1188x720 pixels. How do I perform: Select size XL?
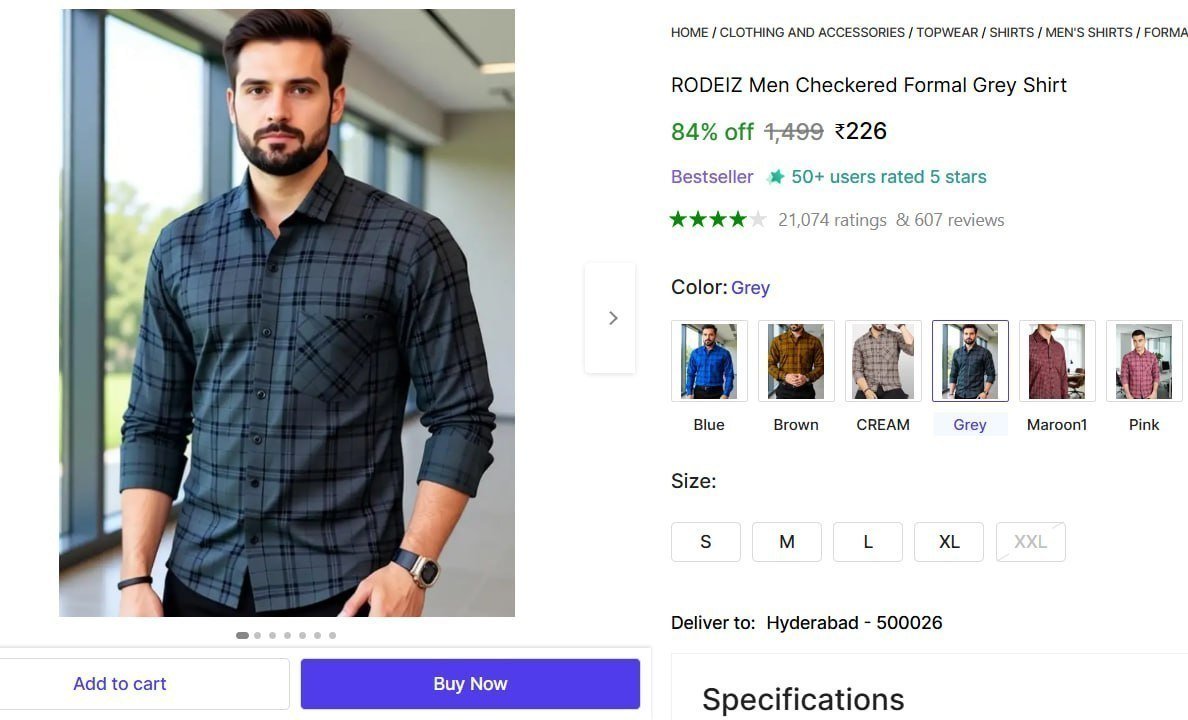[x=948, y=541]
